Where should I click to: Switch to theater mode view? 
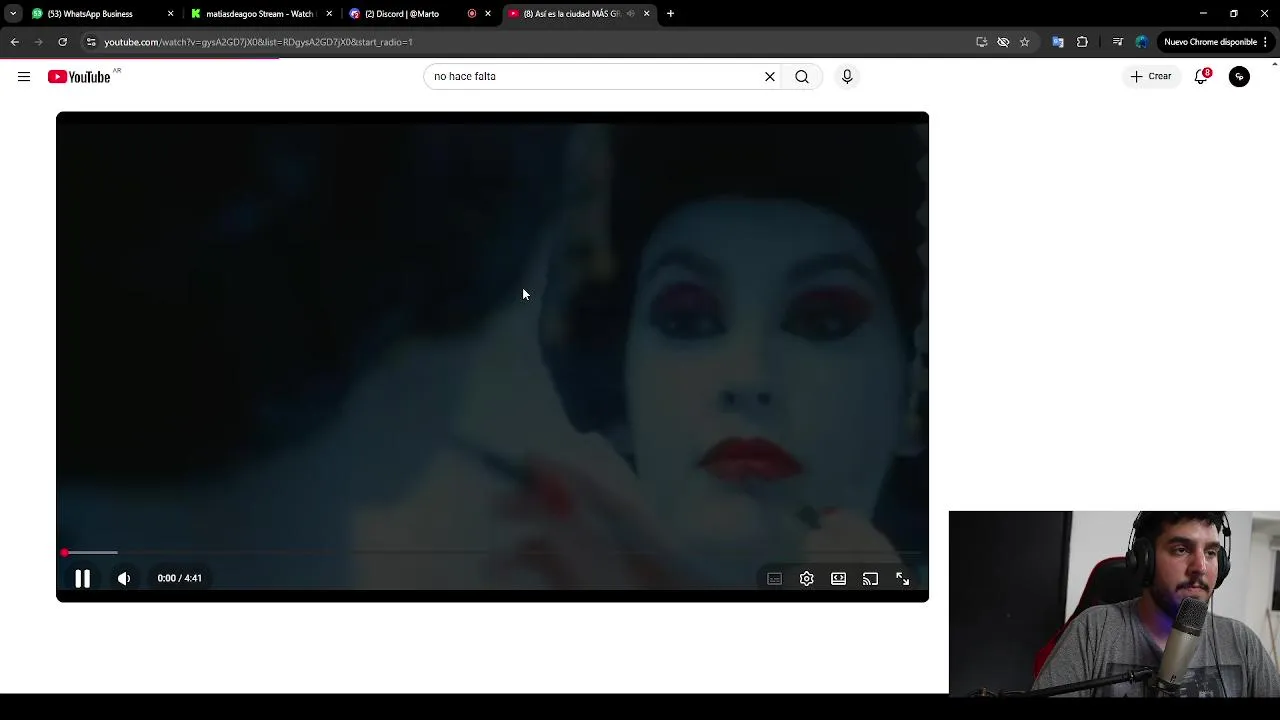838,578
